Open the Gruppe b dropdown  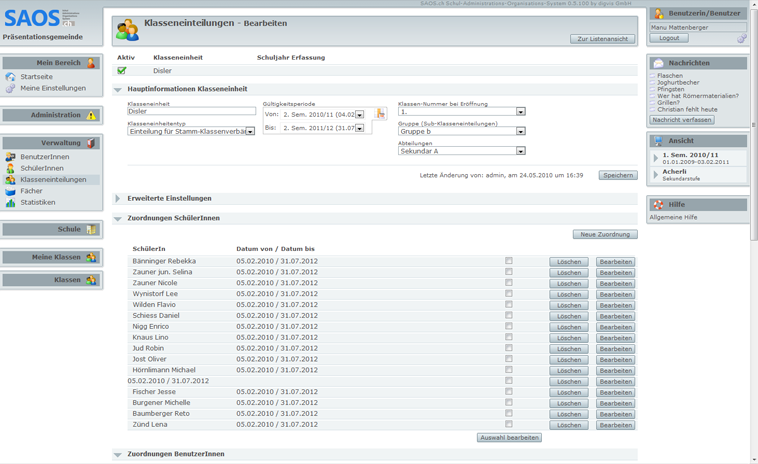pos(521,131)
